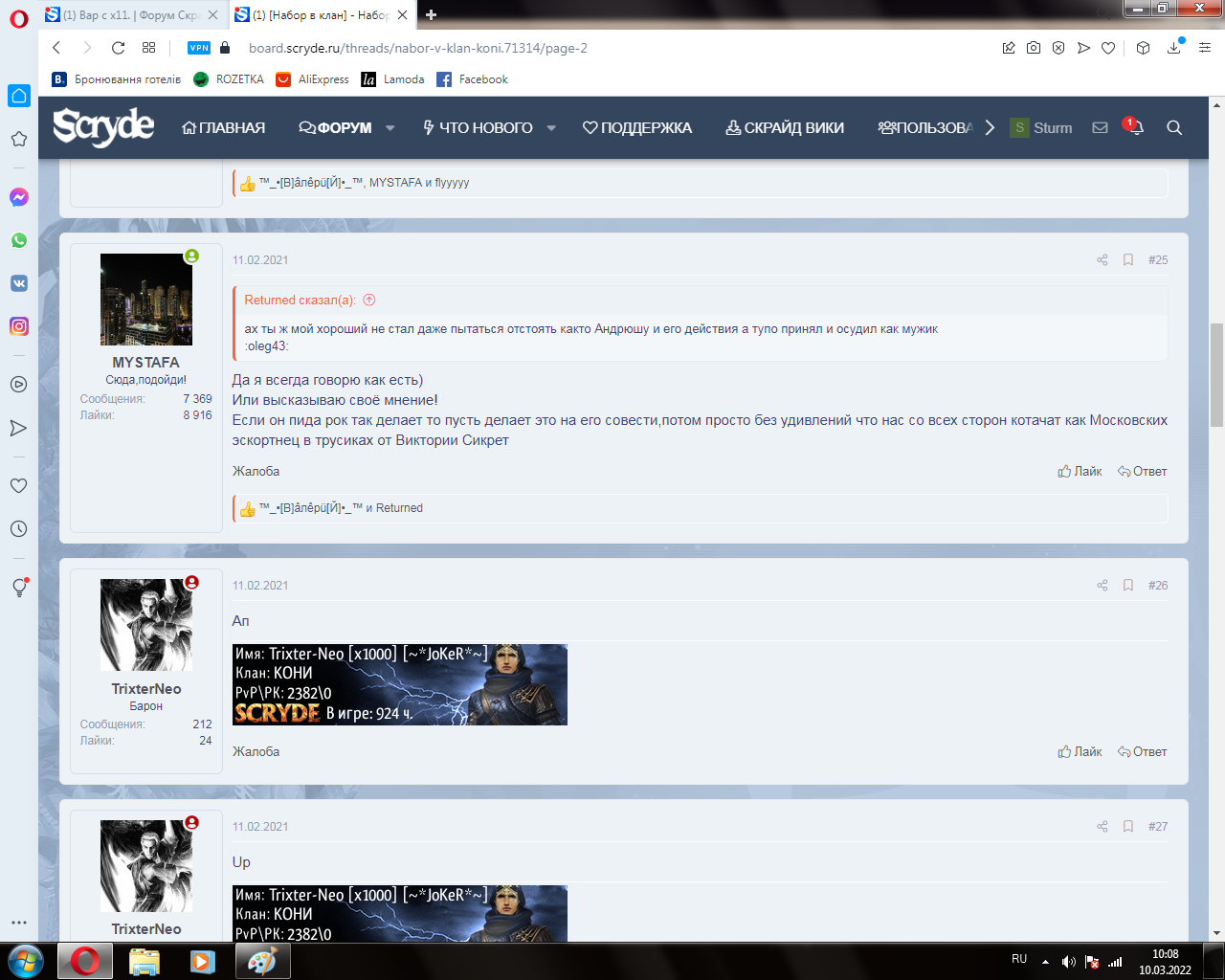1225x980 pixels.
Task: Open notifications bell with red badge
Action: coord(1135,127)
